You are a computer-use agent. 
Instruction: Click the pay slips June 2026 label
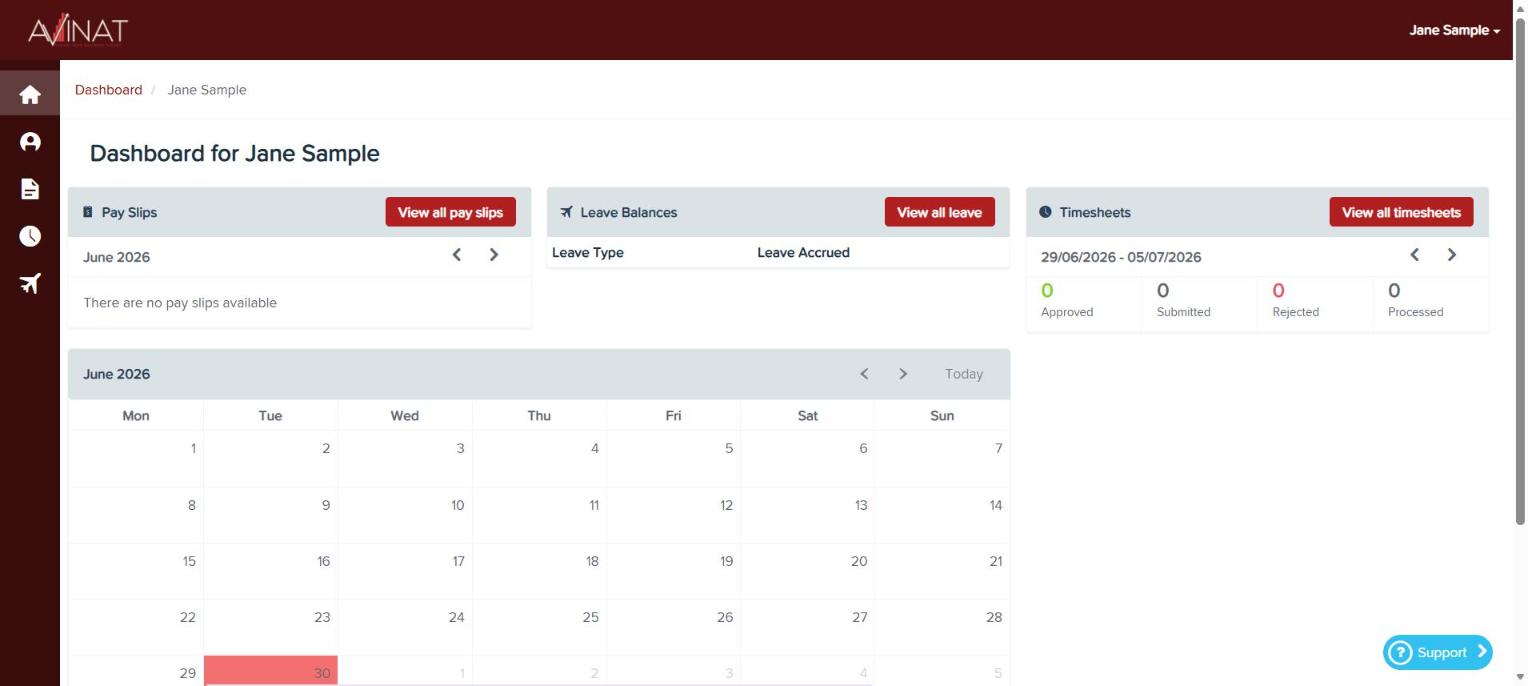pos(116,257)
